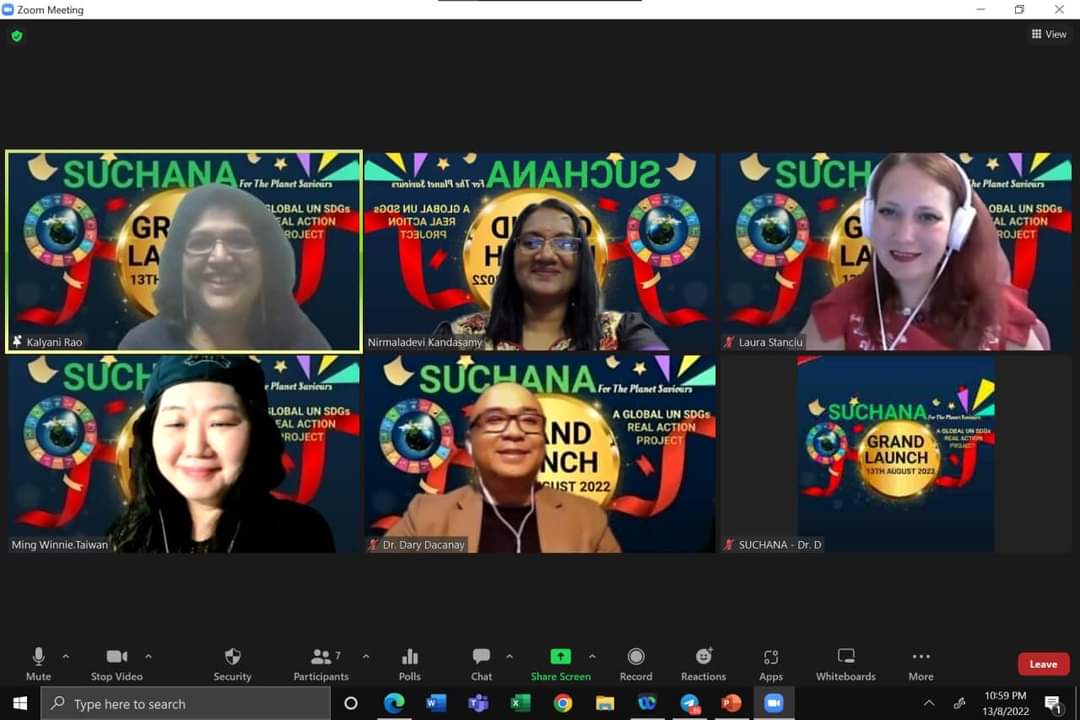Screen dimensions: 1080x720
Task: Open Whiteboards
Action: 846,664
